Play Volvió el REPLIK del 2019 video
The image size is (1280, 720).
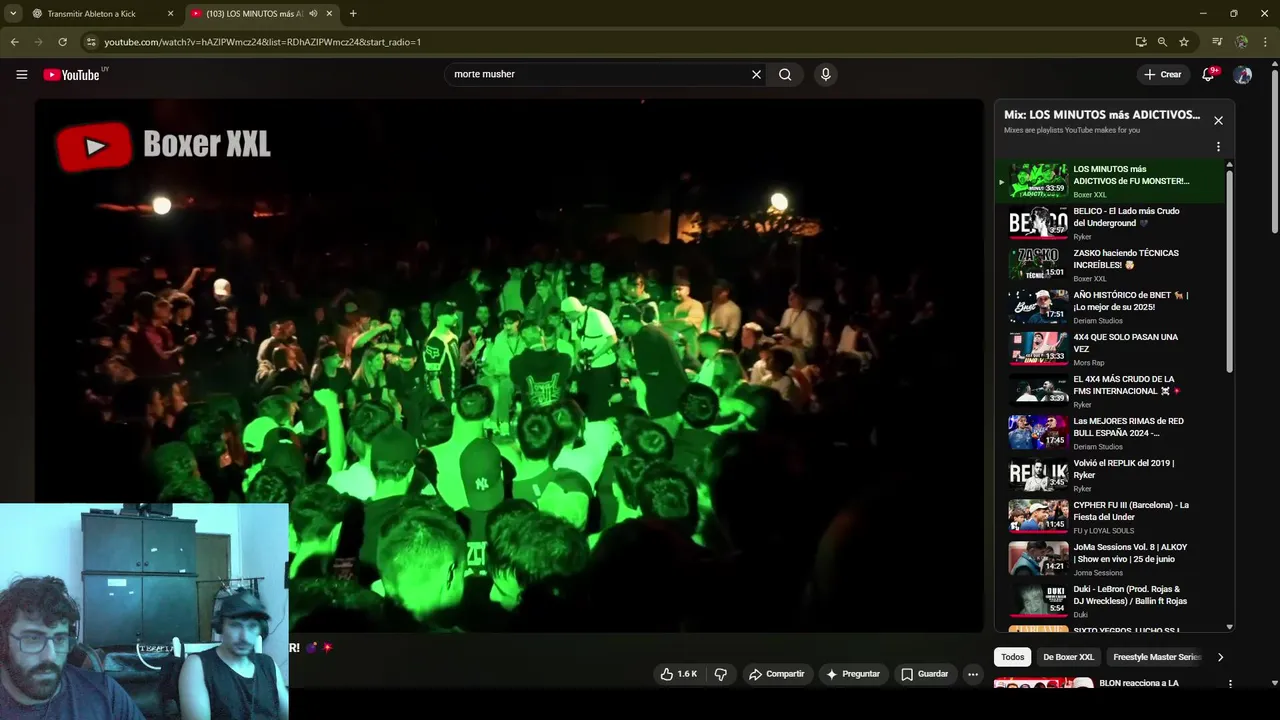tap(1110, 475)
